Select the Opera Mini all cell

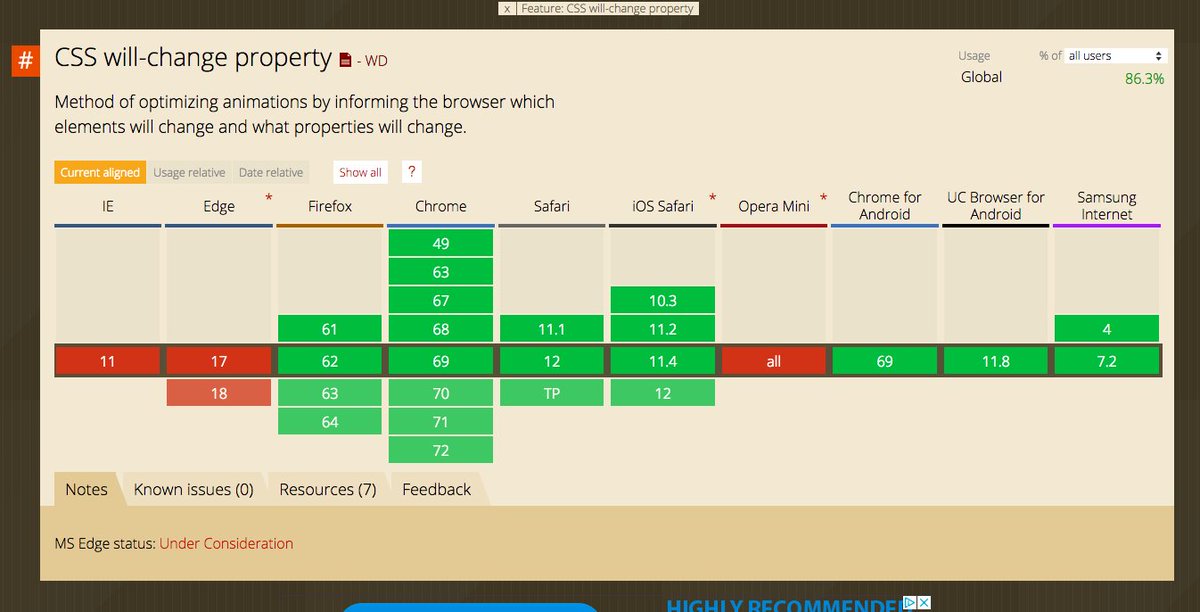pos(774,361)
